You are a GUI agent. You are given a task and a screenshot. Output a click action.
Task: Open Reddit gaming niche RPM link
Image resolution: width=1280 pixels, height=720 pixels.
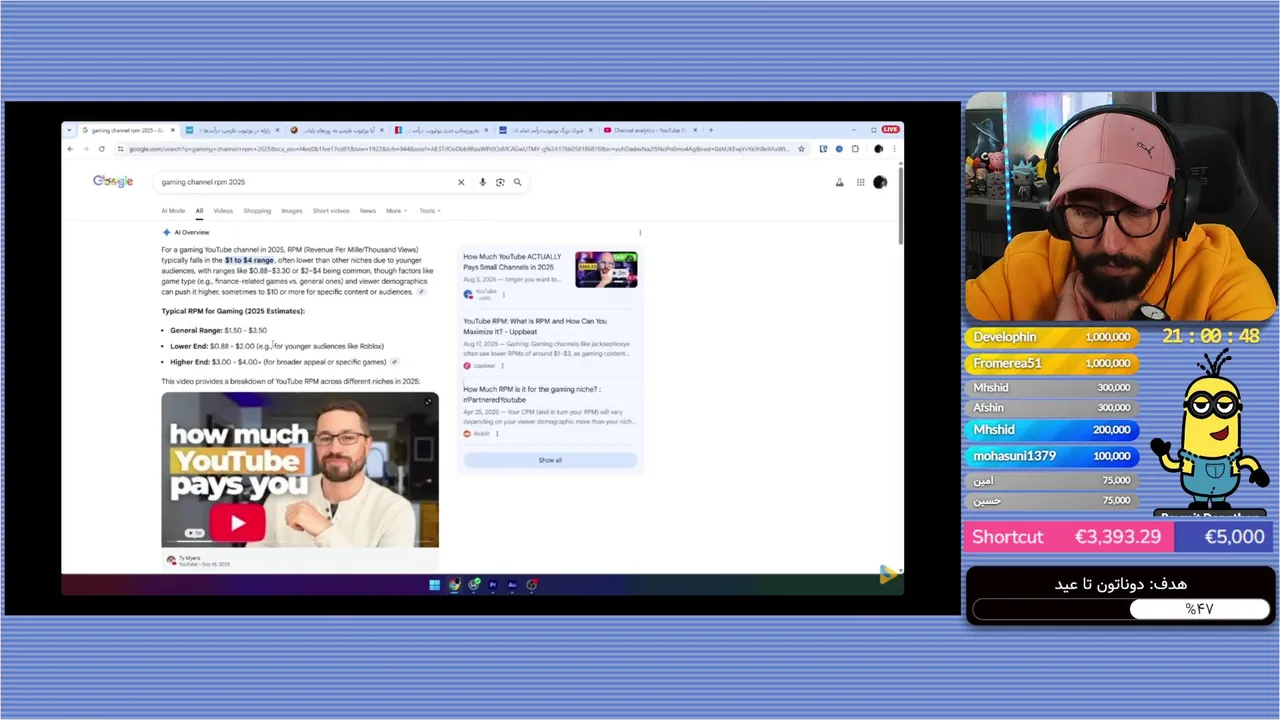tap(531, 394)
